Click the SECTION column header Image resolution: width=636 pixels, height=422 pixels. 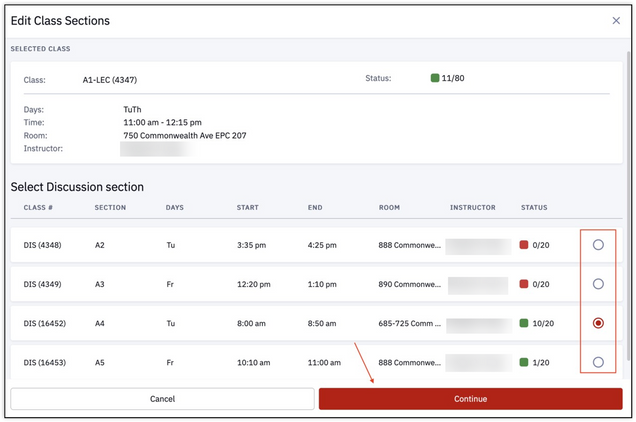coord(110,207)
